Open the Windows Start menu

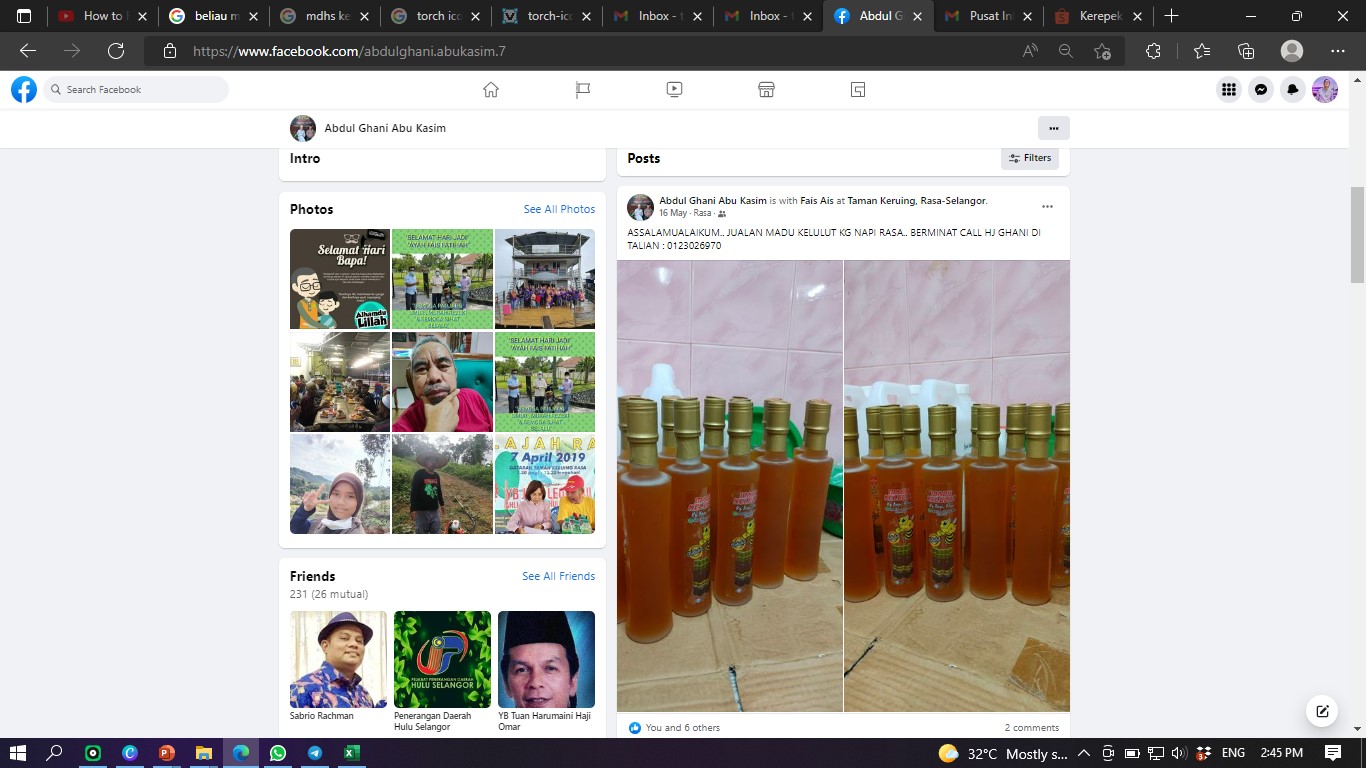pos(18,753)
